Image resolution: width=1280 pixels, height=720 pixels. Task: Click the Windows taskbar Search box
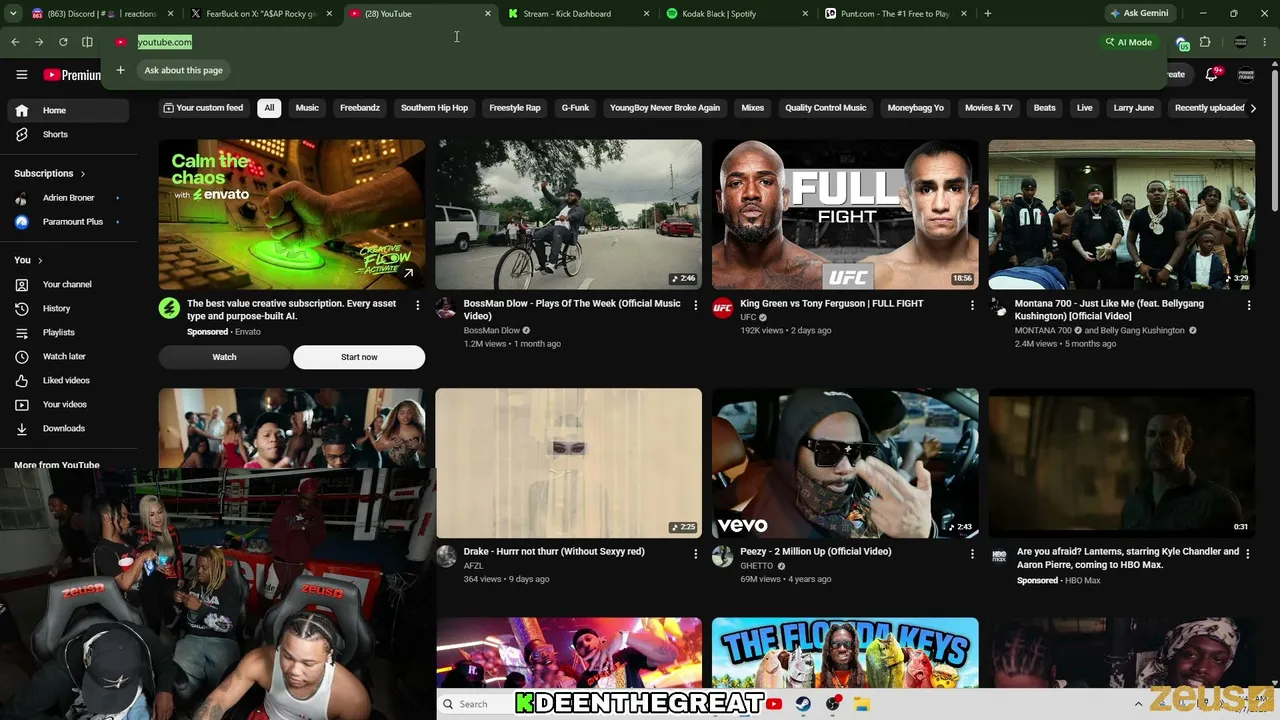tap(475, 704)
